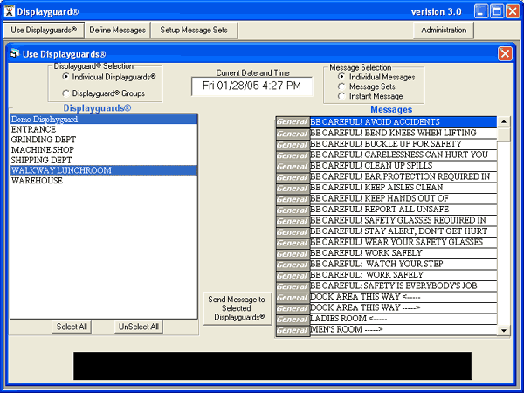Select message WATCH YOUR STEP
The height and width of the screenshot is (393, 524).
(403, 264)
